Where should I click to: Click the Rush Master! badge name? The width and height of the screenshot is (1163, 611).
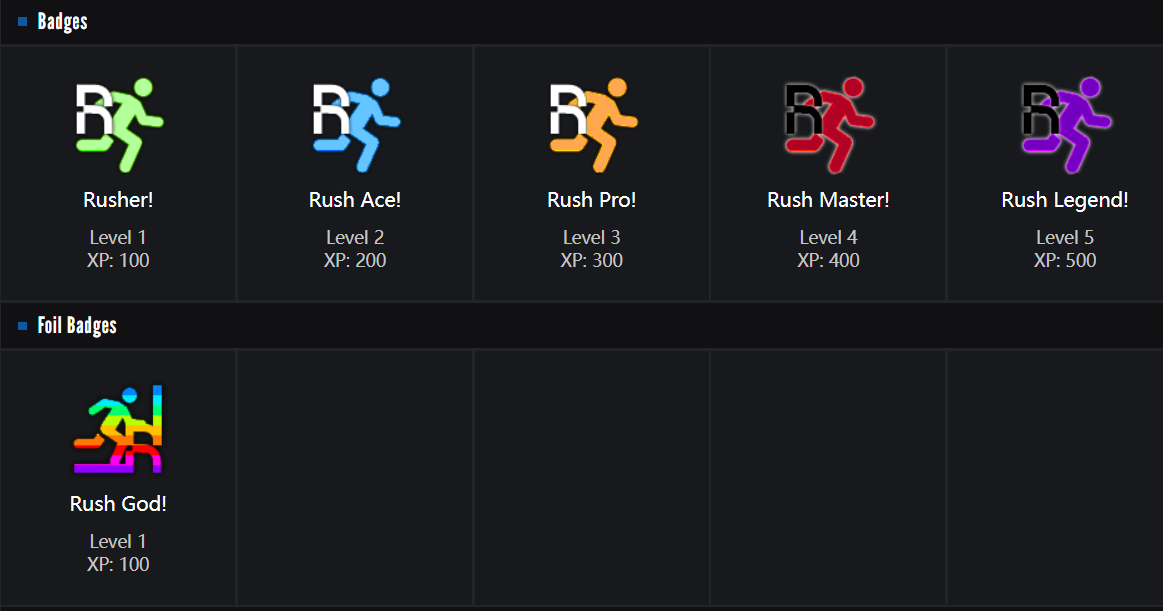click(x=828, y=200)
